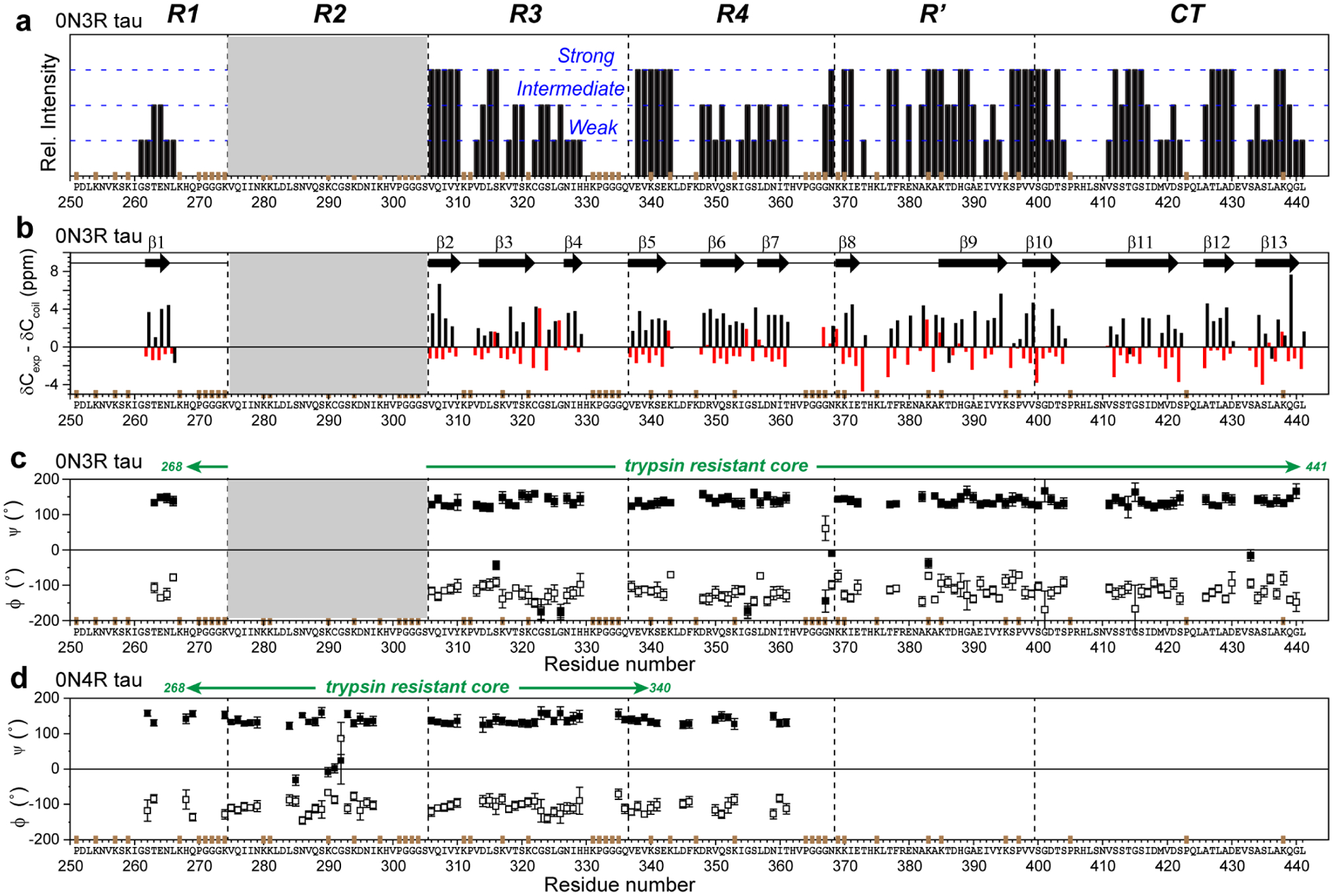Select the R2 repeat heading
Viewport: 1333px width, 896px height.
329,14
